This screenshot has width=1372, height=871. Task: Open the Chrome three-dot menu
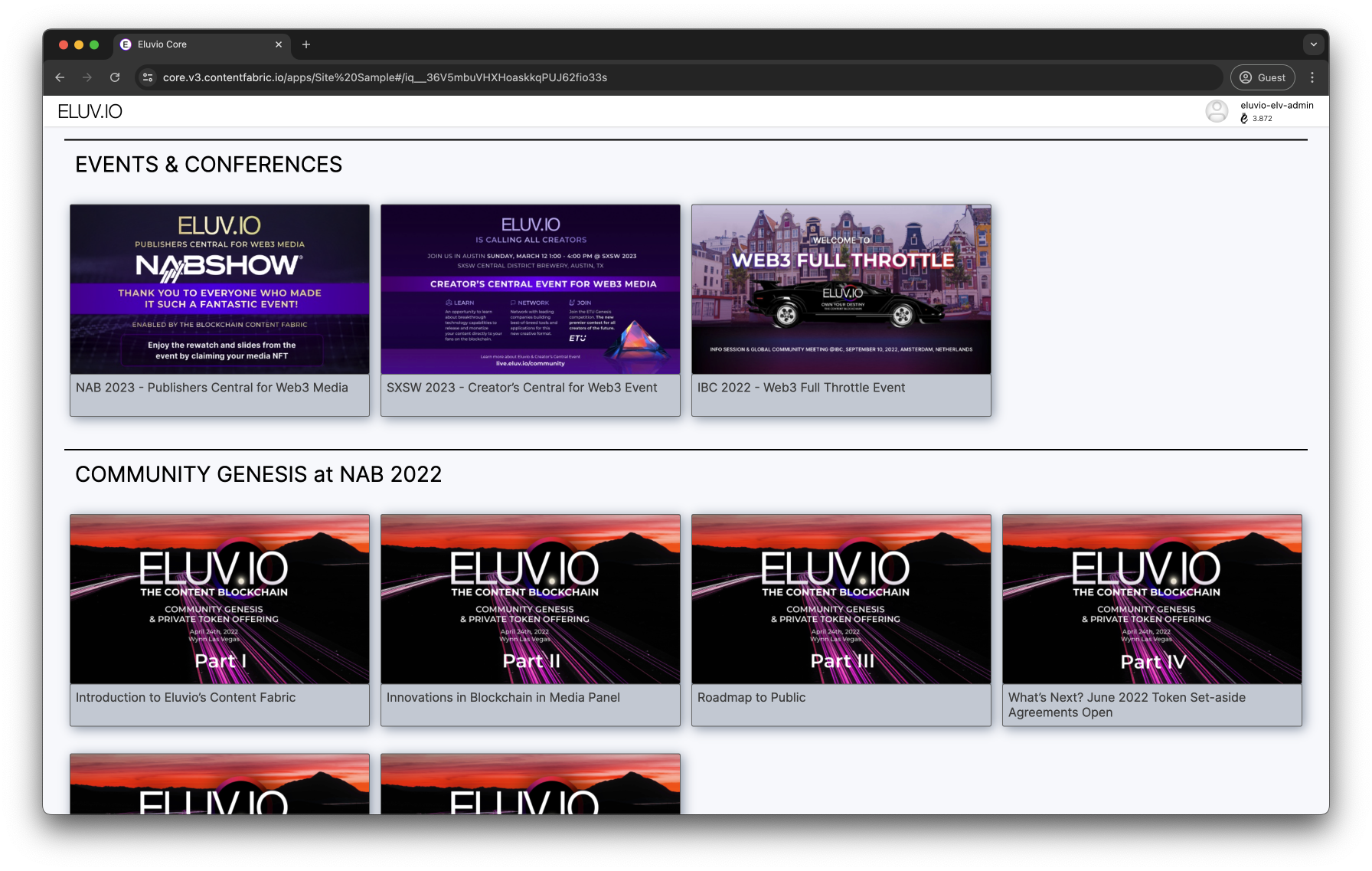1312,77
